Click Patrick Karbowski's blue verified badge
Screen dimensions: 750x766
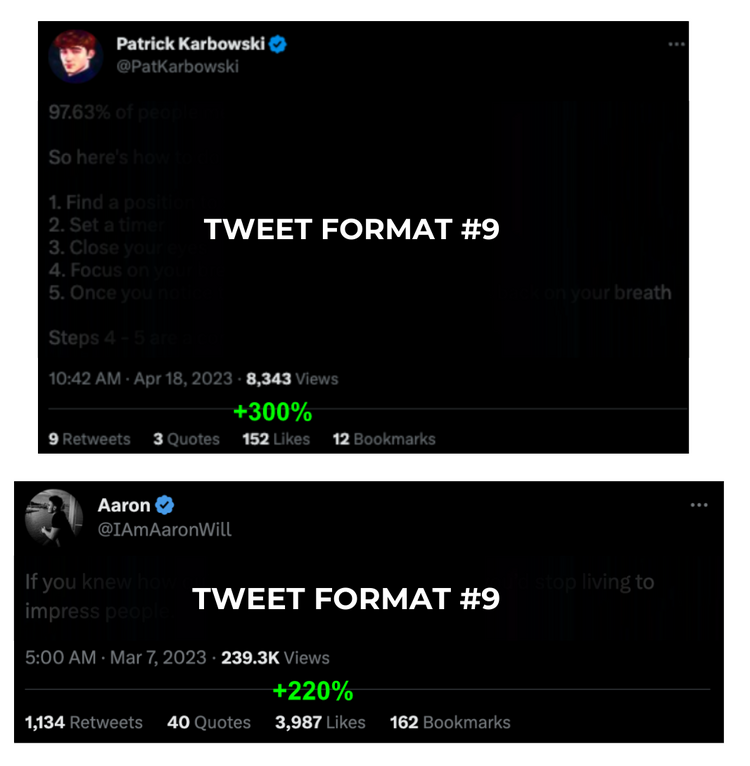(x=278, y=44)
